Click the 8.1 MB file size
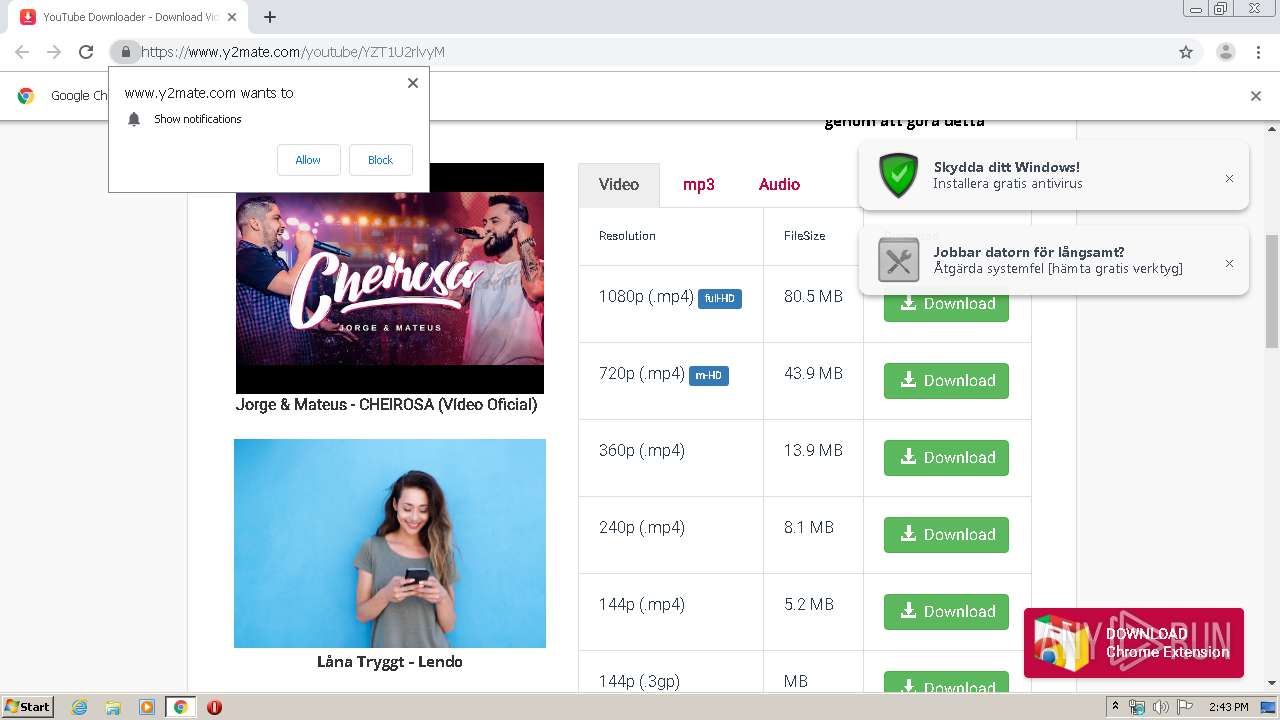The height and width of the screenshot is (720, 1280). [x=809, y=528]
